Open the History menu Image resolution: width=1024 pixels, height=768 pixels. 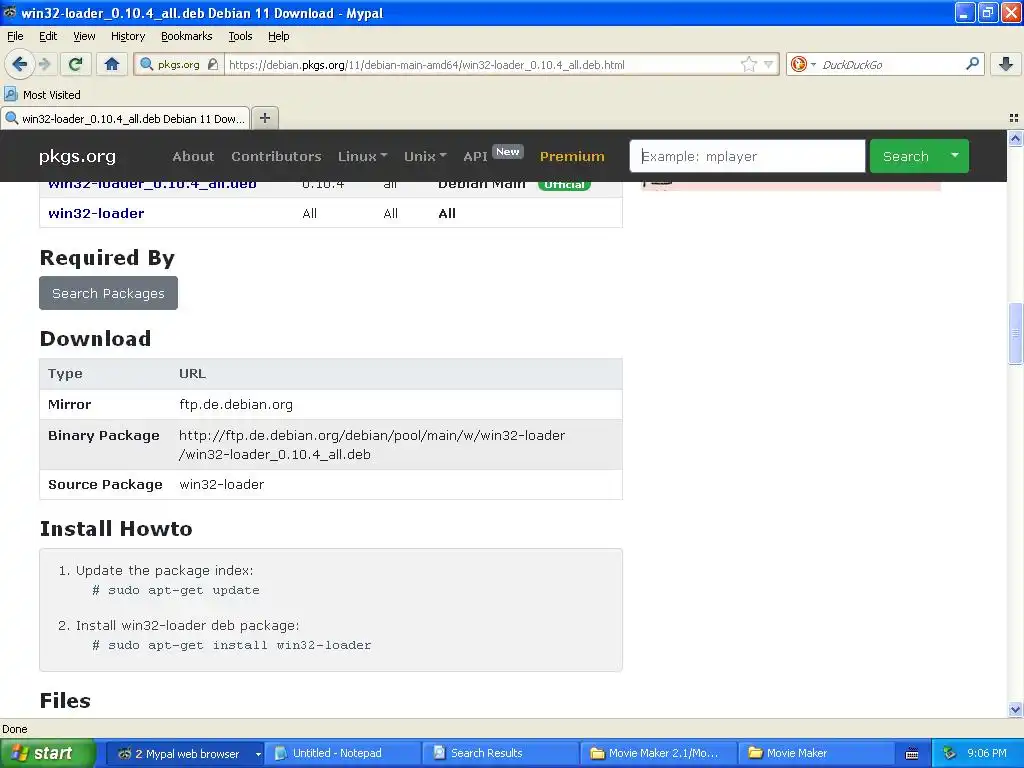127,36
